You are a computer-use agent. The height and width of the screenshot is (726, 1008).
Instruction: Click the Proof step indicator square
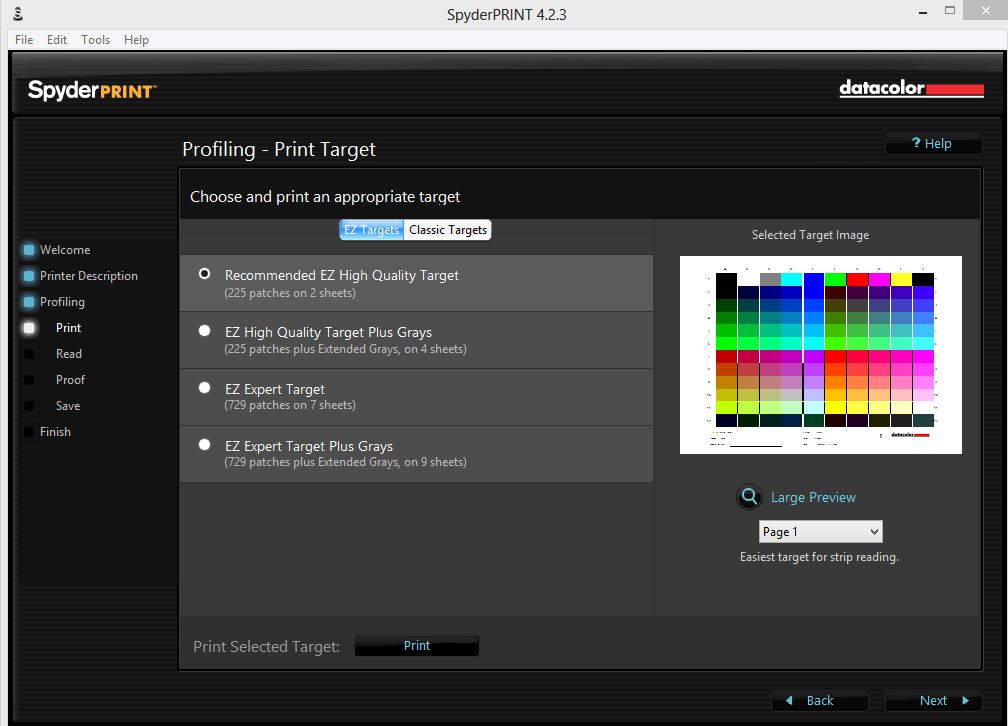tap(29, 380)
